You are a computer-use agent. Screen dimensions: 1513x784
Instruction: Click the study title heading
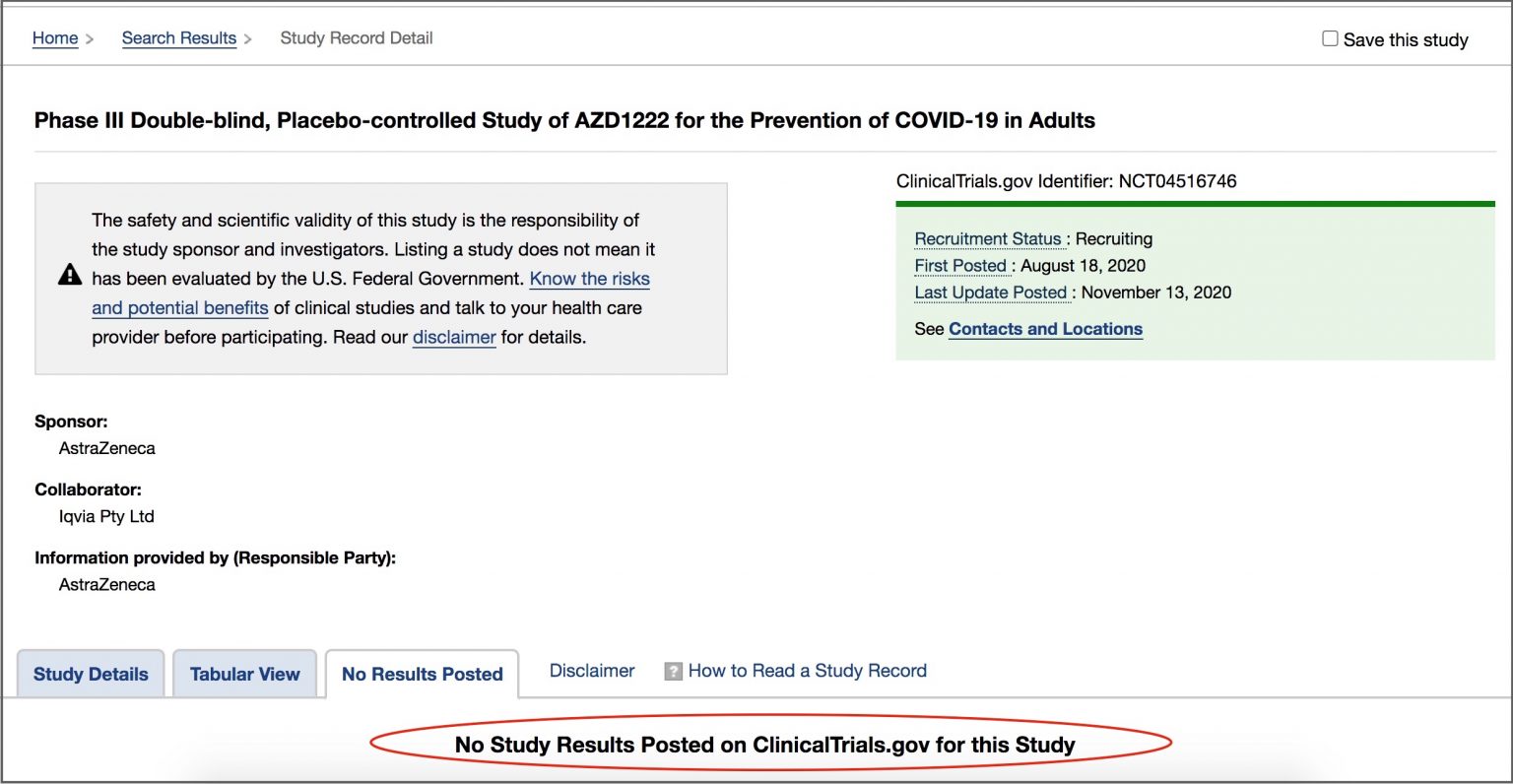[x=564, y=121]
